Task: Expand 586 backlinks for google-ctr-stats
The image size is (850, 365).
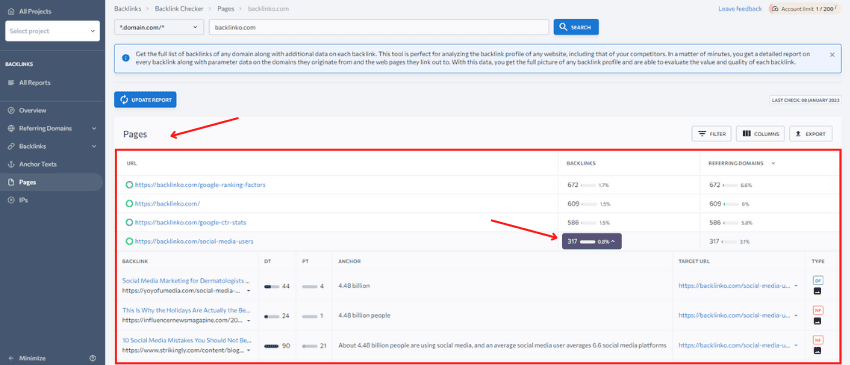Action: (588, 222)
